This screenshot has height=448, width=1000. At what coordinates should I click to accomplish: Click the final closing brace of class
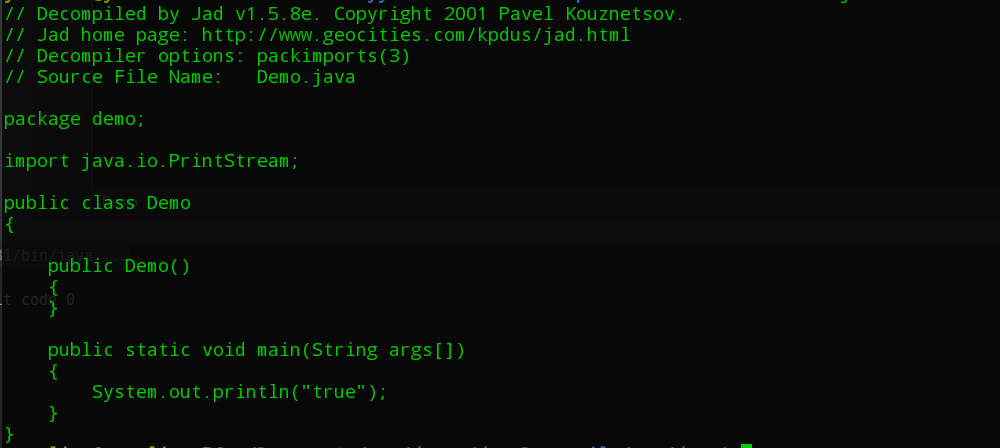[x=9, y=433]
